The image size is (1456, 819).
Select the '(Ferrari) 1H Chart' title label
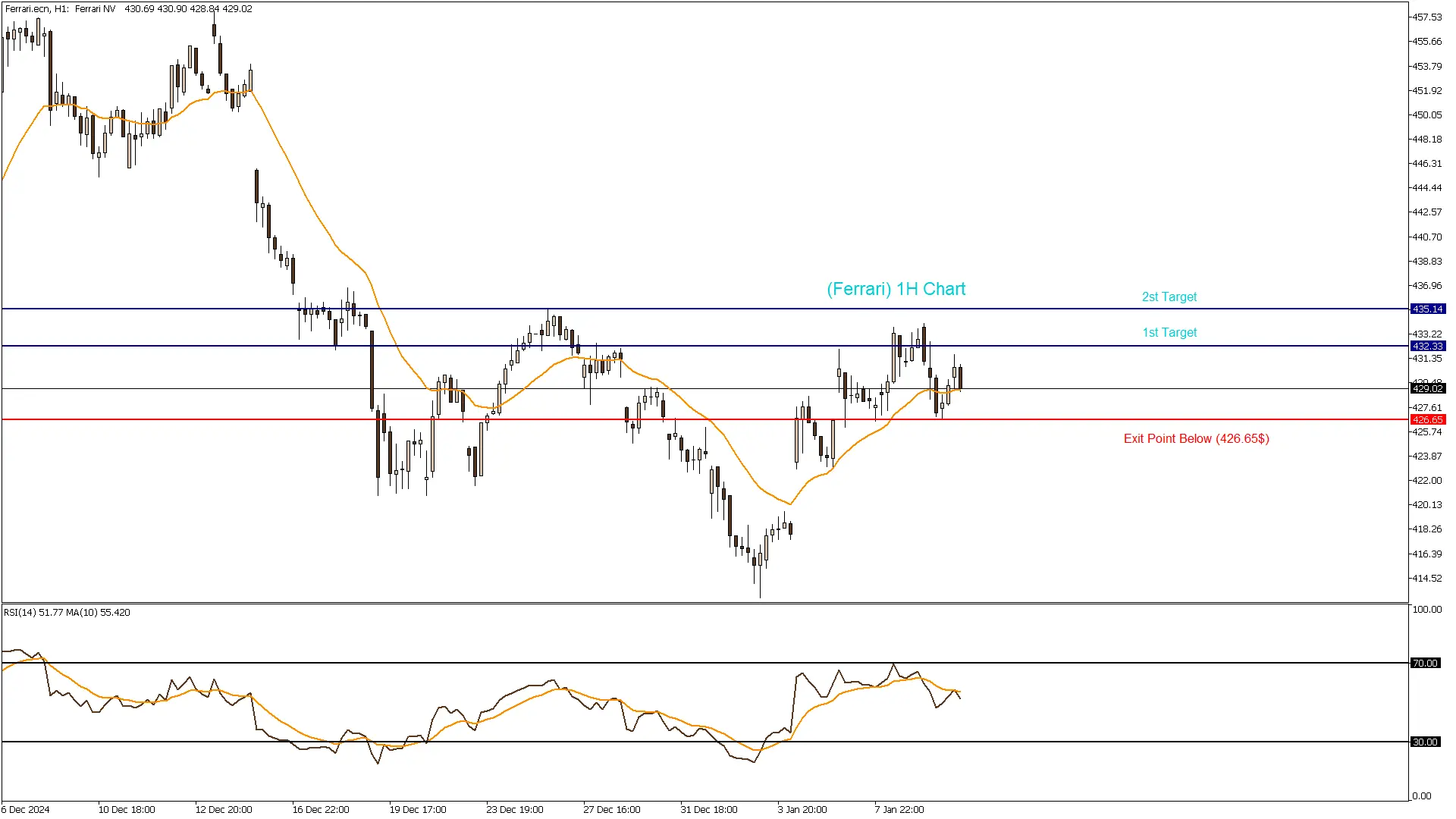[x=896, y=289]
